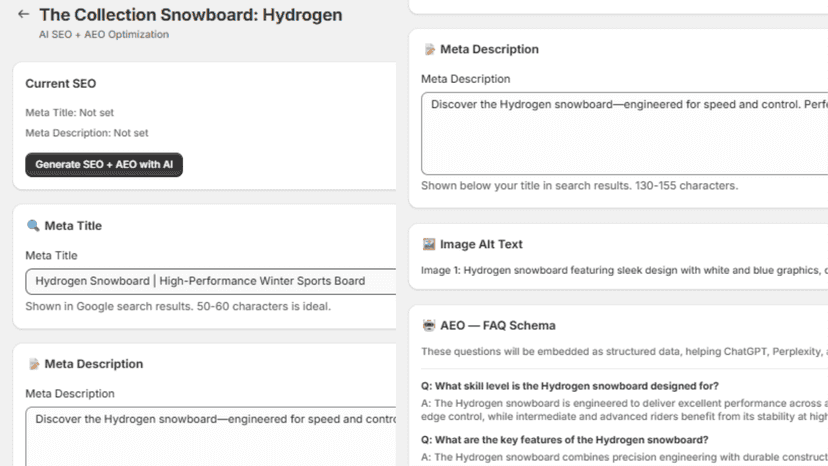The height and width of the screenshot is (466, 828).
Task: Select the question about skill level
Action: pos(570,386)
